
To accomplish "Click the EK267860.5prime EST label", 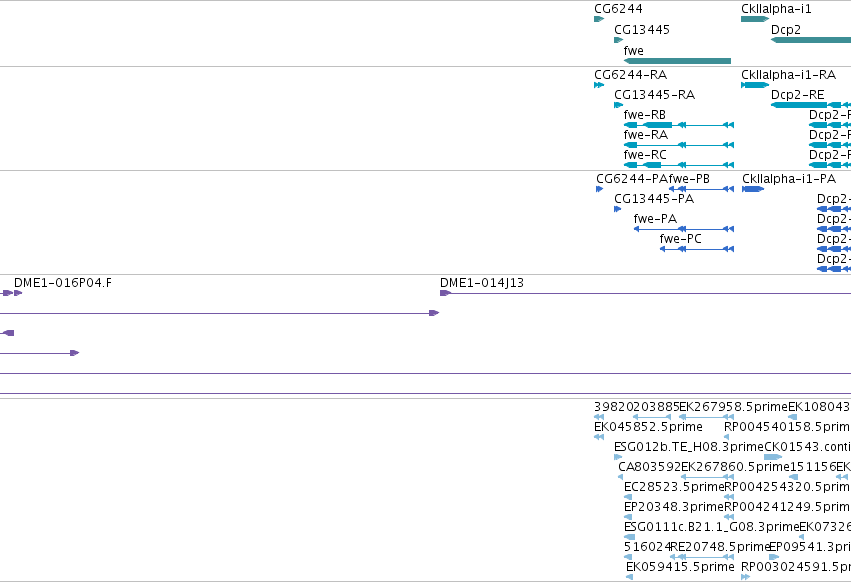I will coord(735,467).
